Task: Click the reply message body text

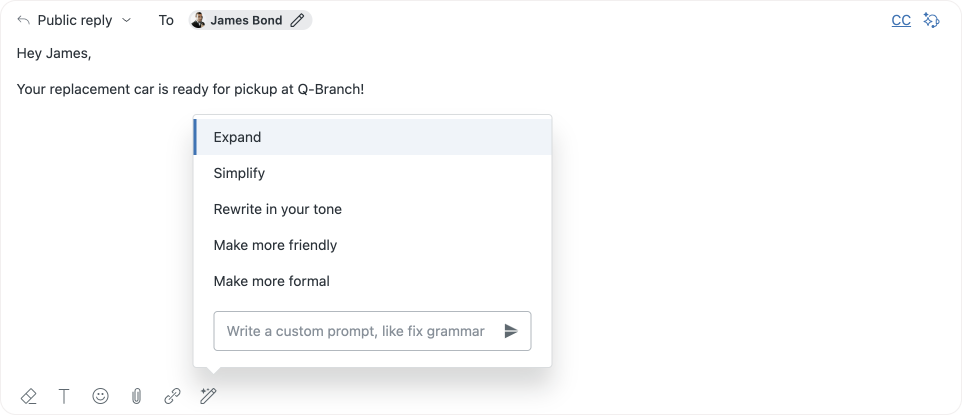Action: coord(190,89)
